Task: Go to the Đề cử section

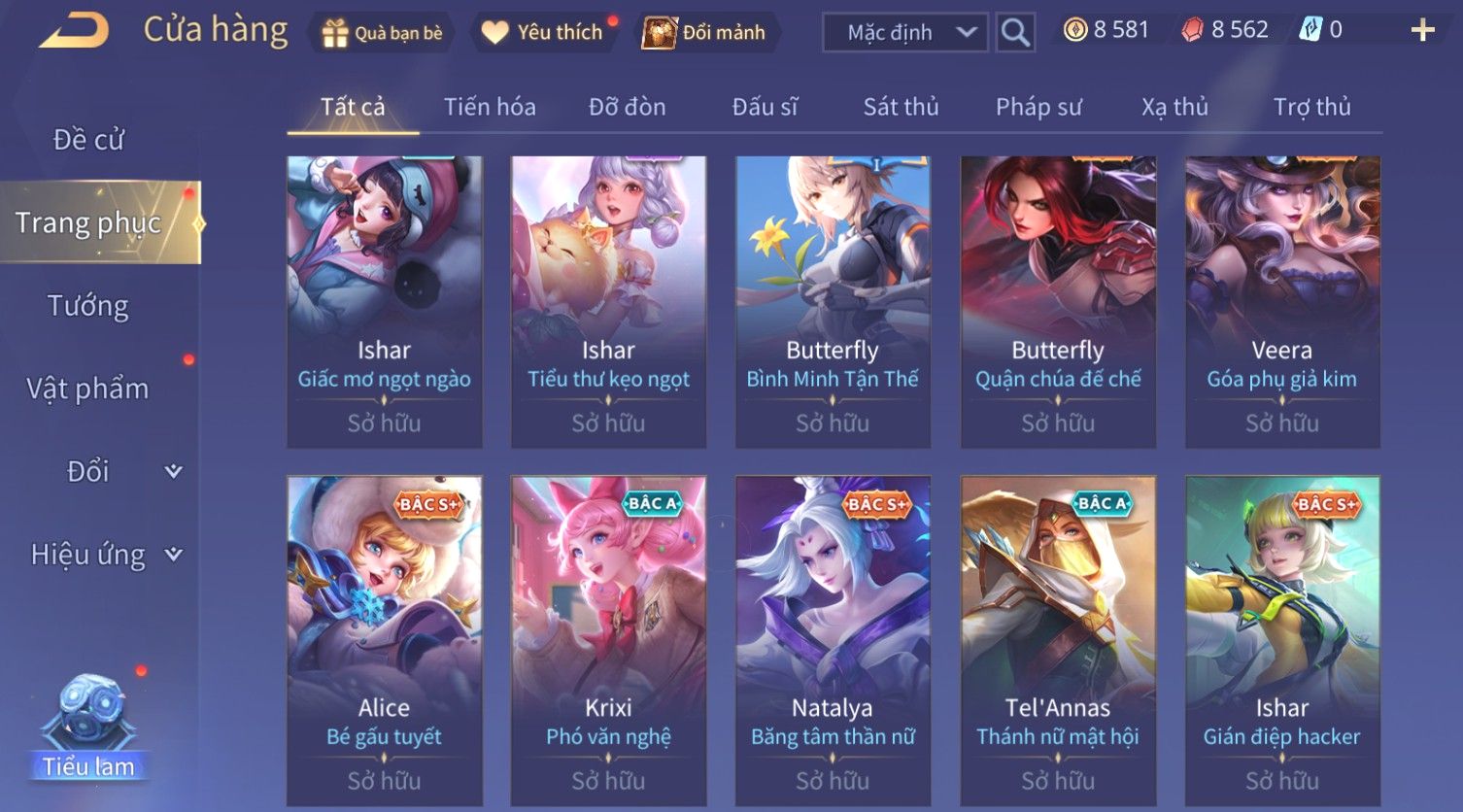Action: 88,140
